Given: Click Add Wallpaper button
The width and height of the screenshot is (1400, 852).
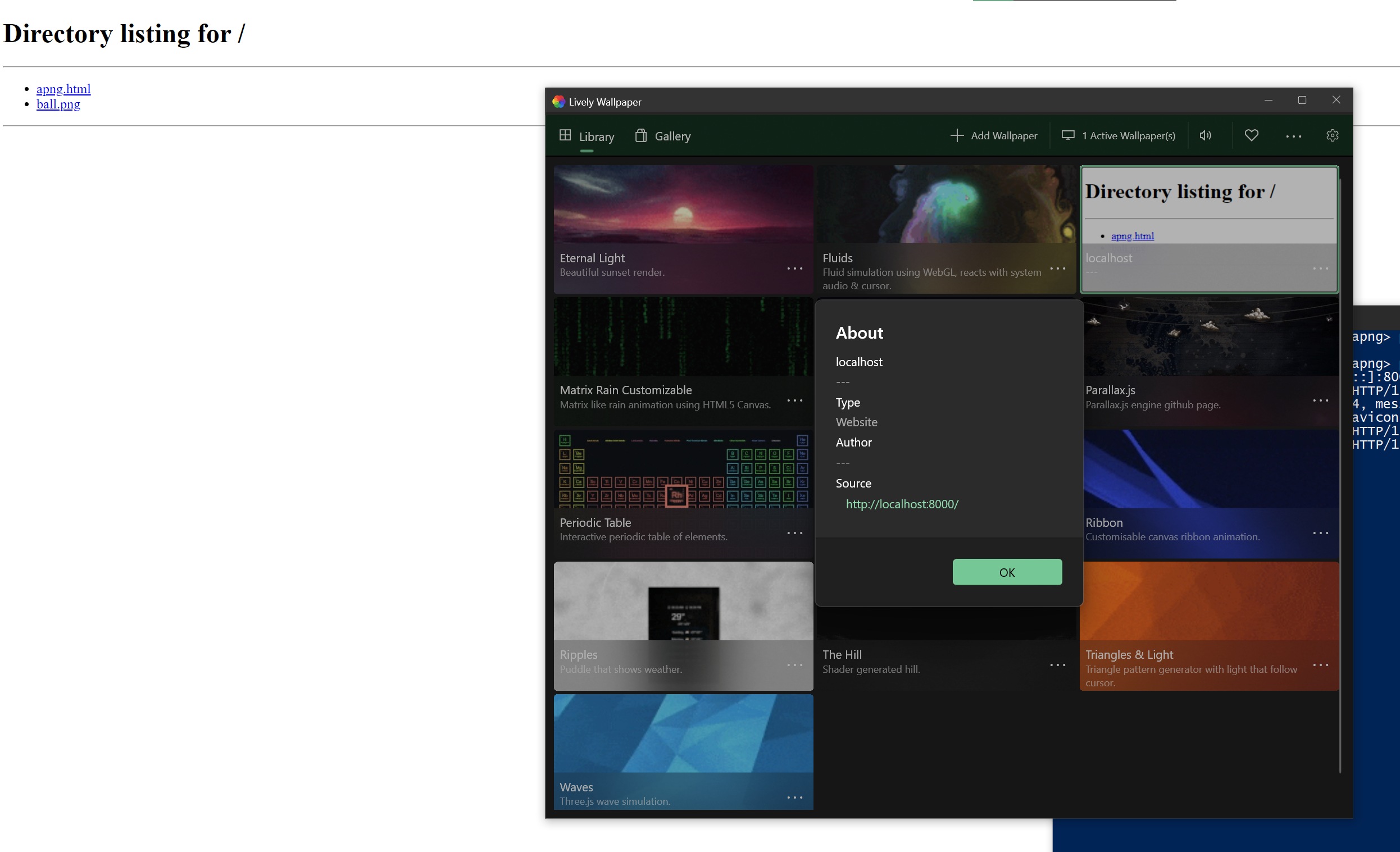Looking at the screenshot, I should pyautogui.click(x=994, y=136).
